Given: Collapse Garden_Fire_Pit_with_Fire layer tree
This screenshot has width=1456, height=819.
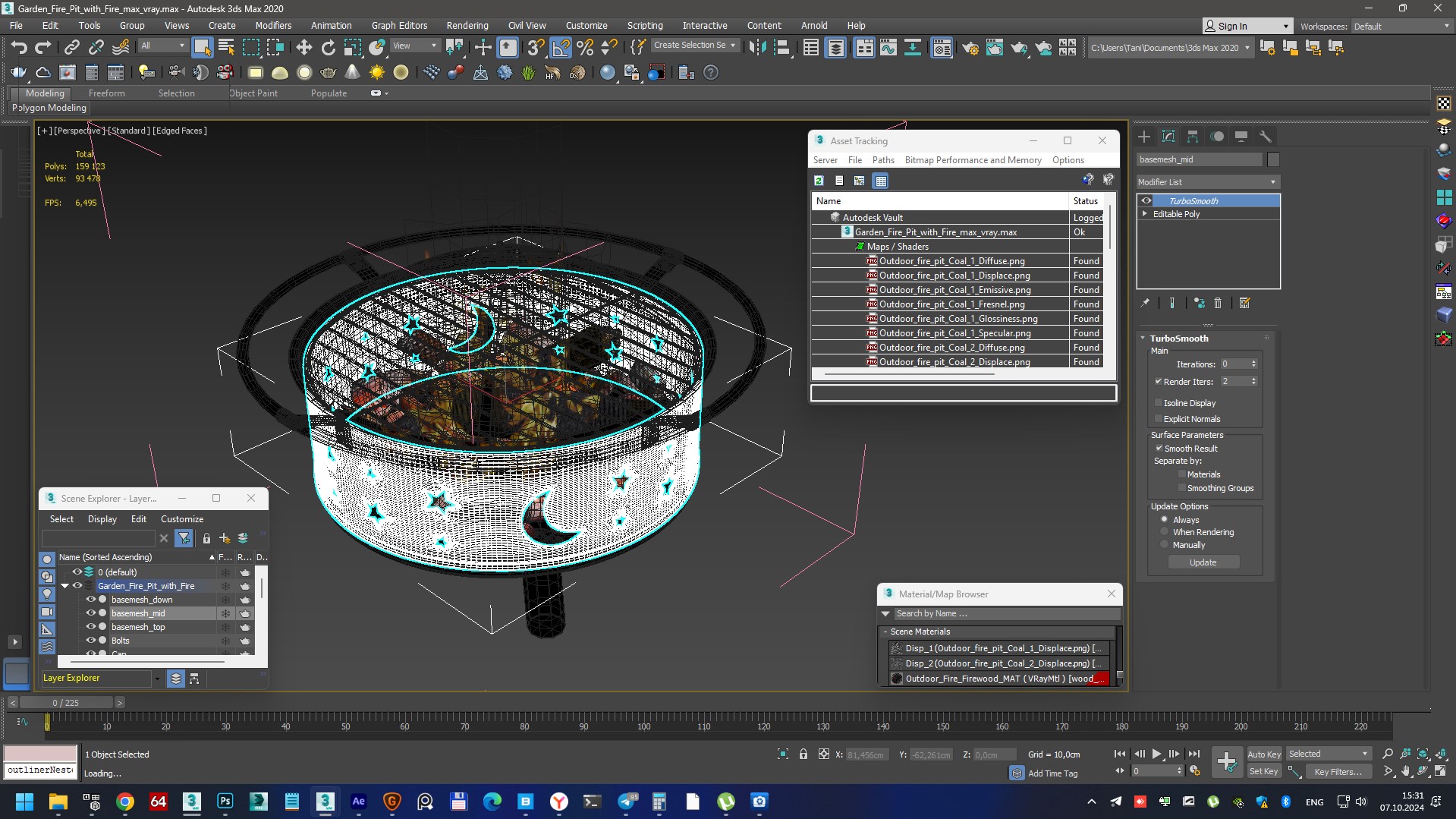Looking at the screenshot, I should point(65,586).
